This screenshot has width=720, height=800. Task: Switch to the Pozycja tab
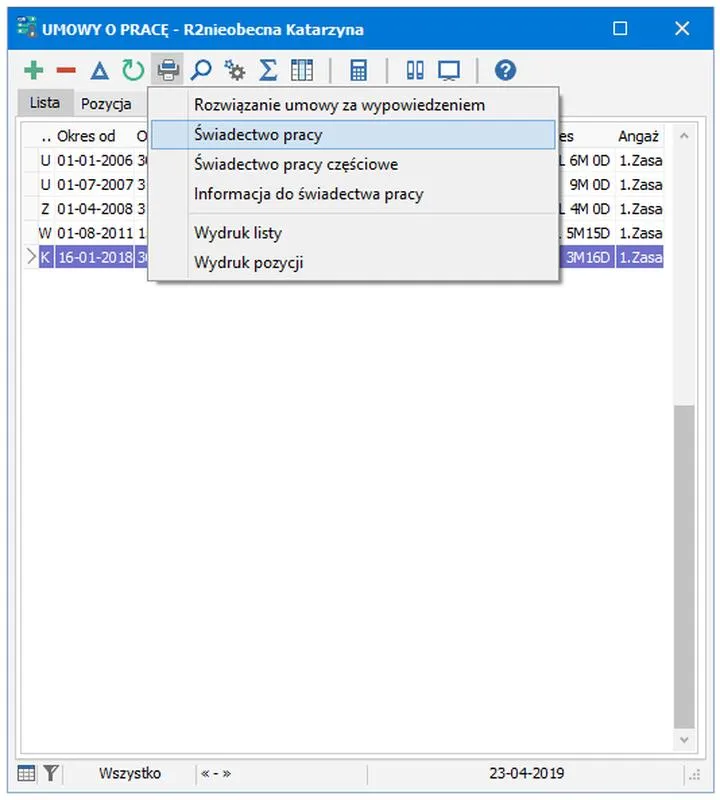(x=106, y=103)
